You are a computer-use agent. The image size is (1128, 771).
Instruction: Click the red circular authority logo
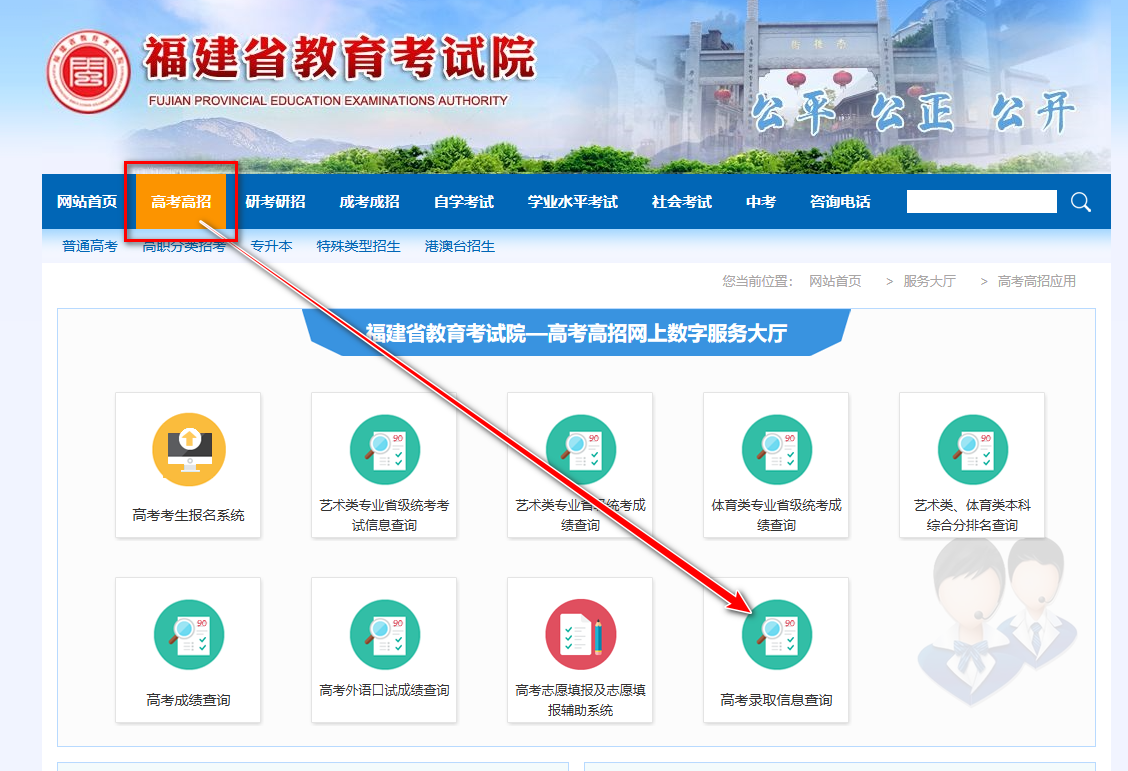[x=88, y=72]
